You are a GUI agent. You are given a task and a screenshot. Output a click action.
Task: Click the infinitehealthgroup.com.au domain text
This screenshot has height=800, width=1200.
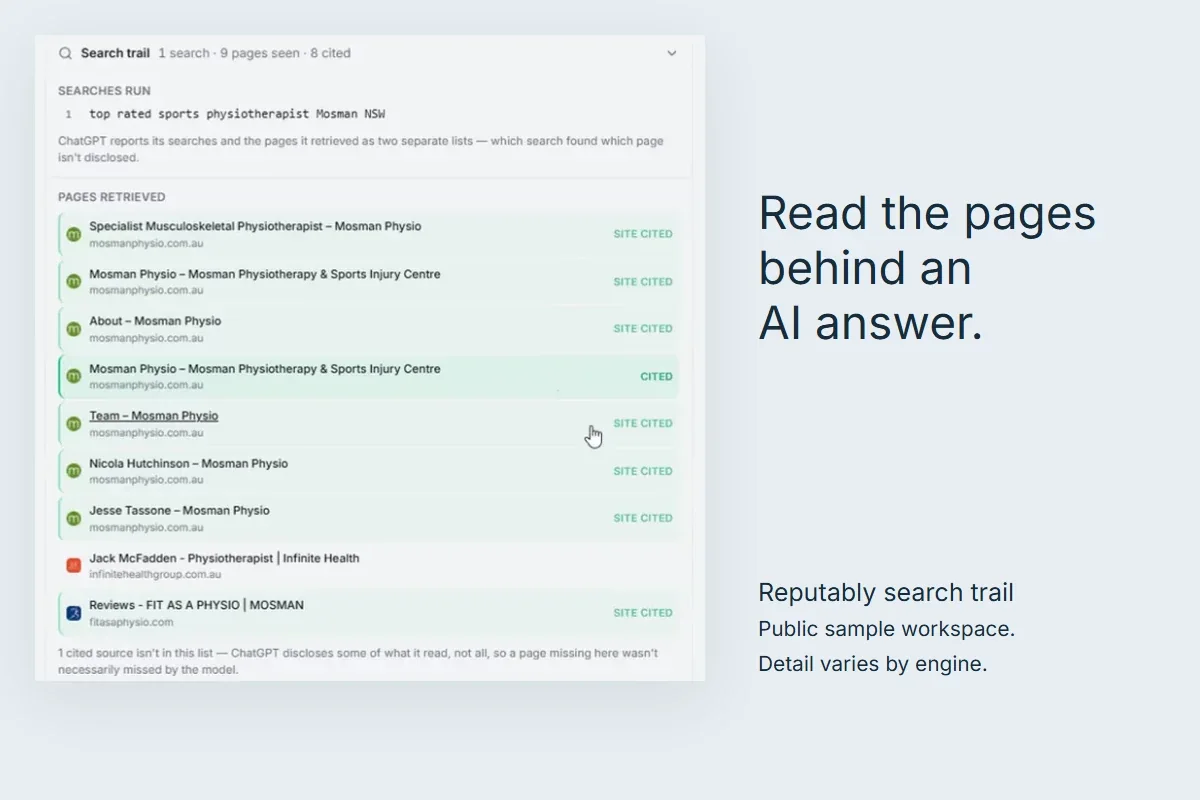point(155,575)
